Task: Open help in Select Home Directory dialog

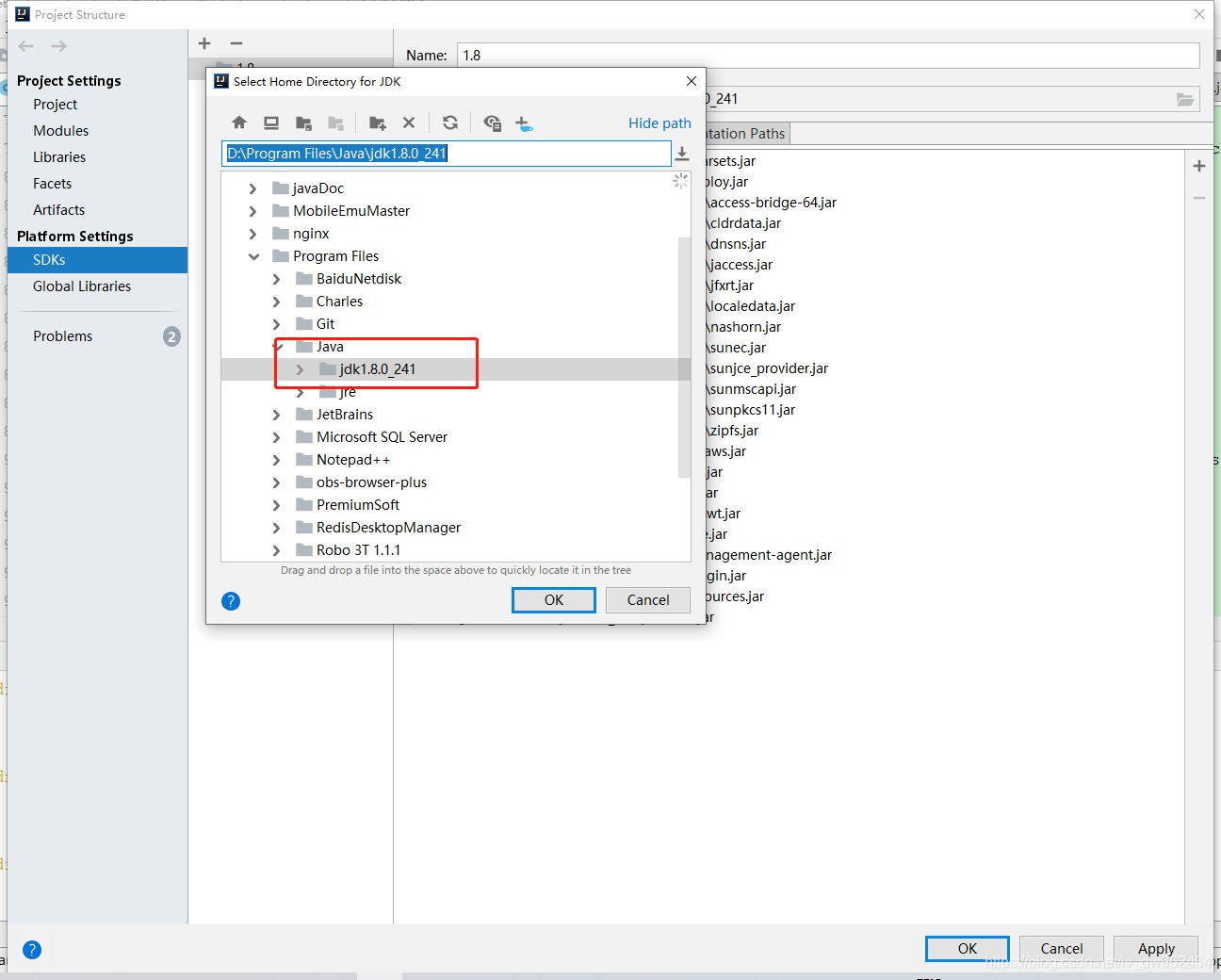Action: point(231,601)
